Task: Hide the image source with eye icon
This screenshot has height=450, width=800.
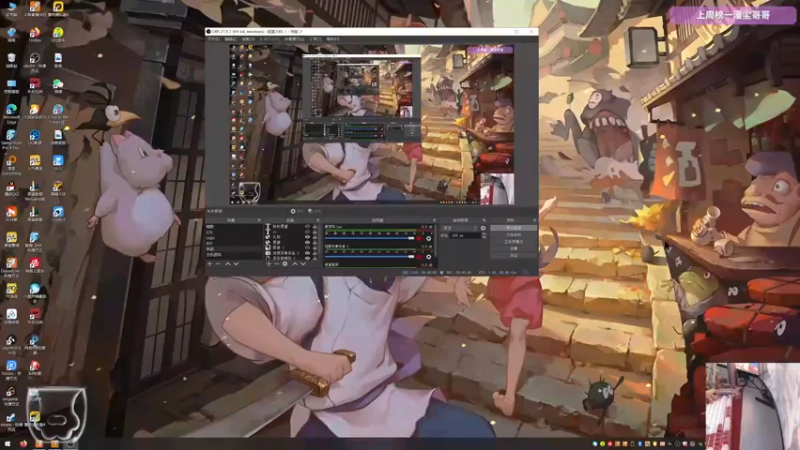Action: 308,248
